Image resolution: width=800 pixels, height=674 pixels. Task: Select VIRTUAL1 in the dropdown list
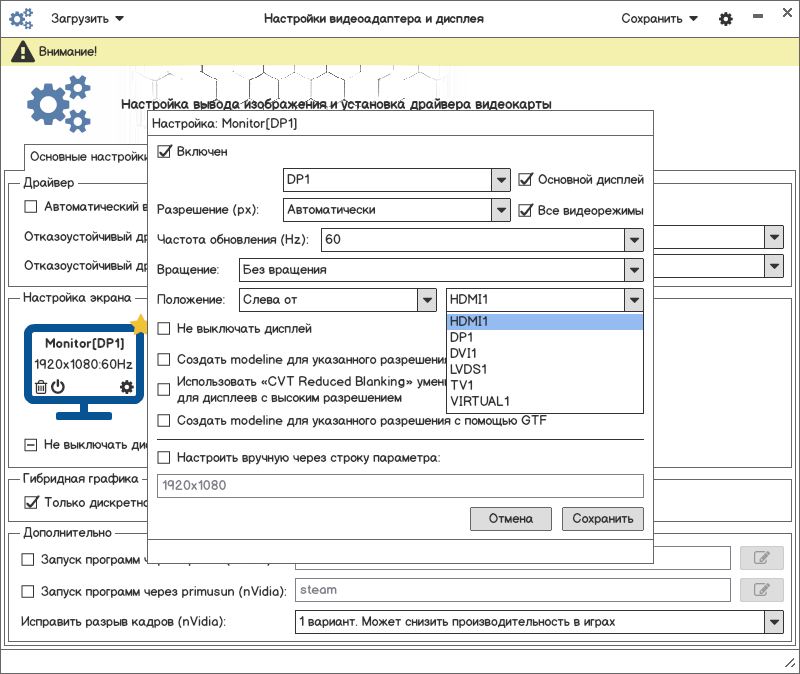[544, 402]
